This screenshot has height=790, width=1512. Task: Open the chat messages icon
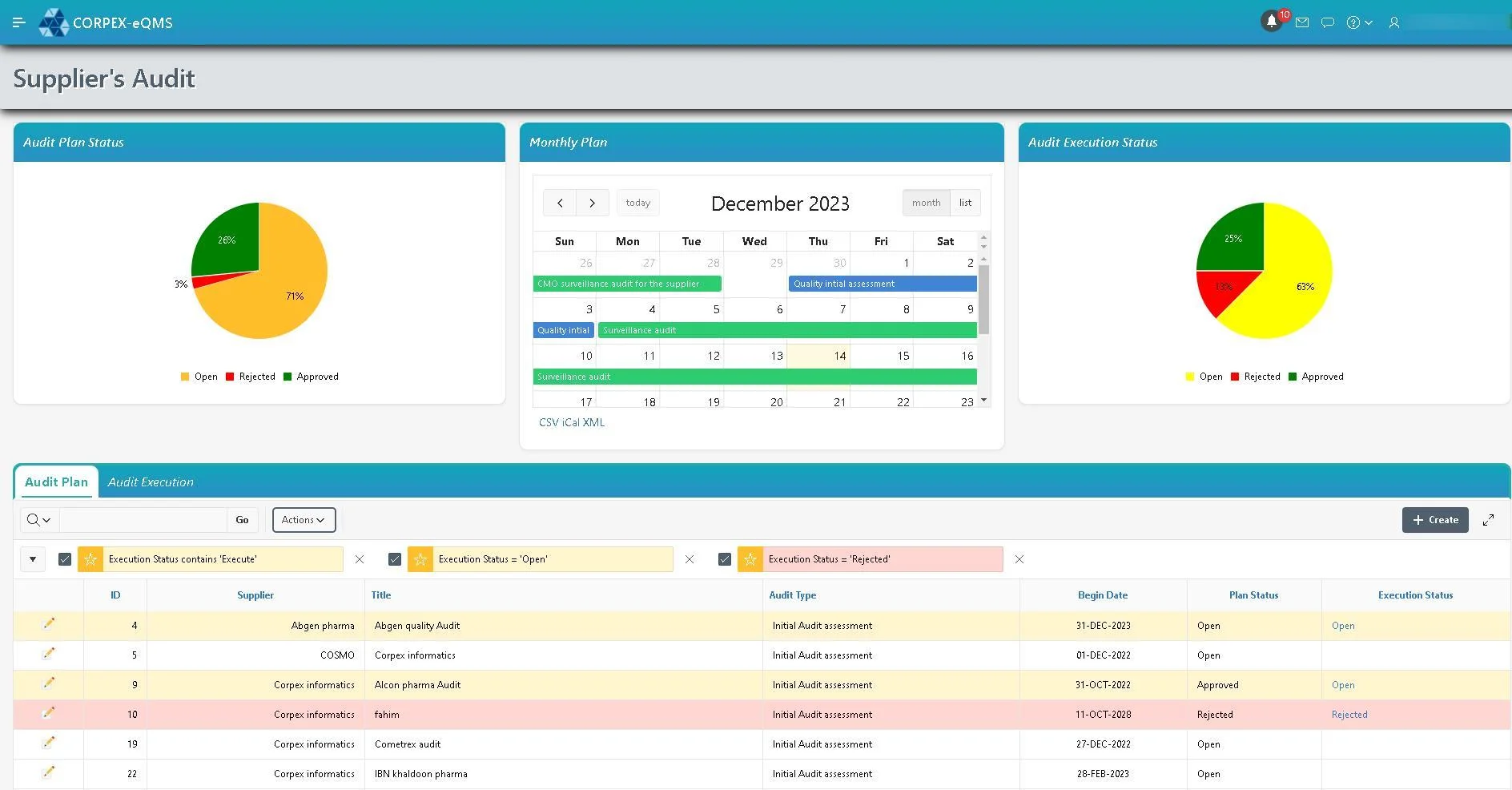tap(1327, 22)
